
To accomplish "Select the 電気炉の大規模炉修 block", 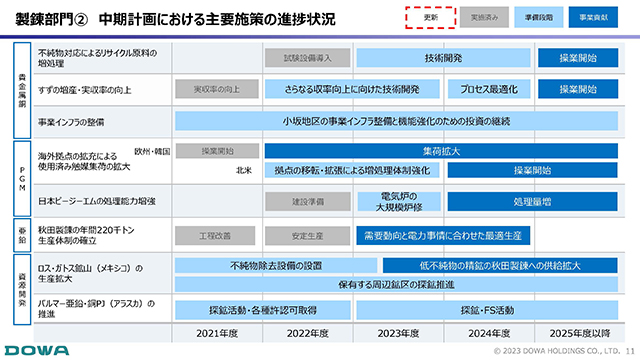I will (399, 202).
